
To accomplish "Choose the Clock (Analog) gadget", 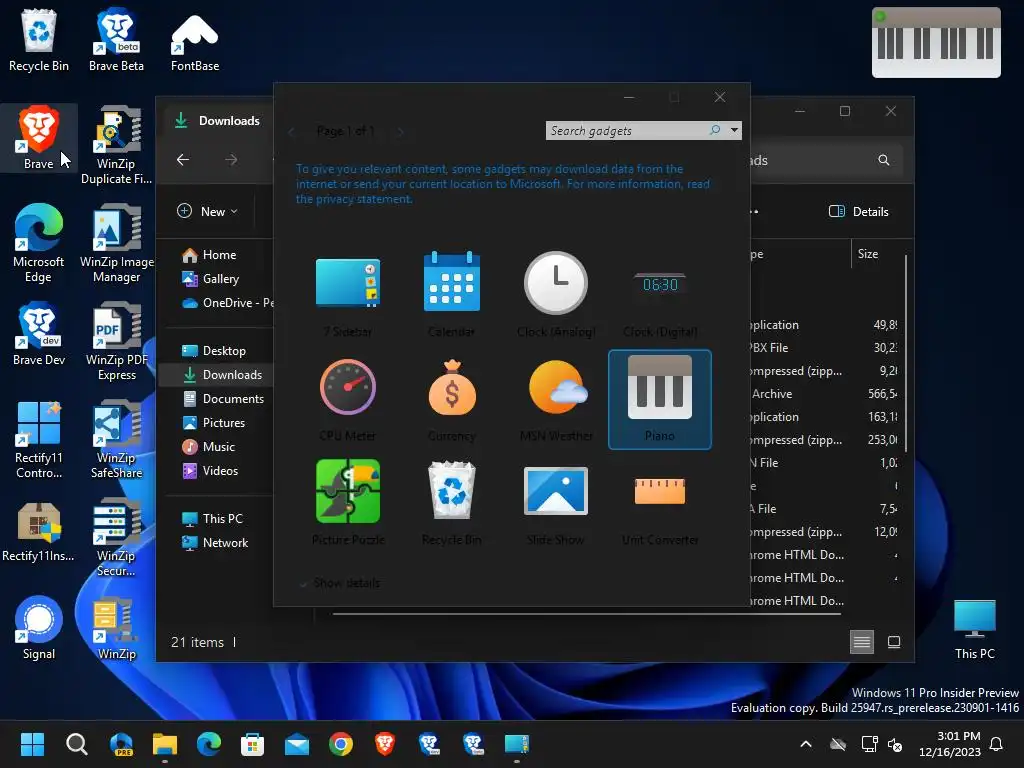I will pyautogui.click(x=556, y=295).
